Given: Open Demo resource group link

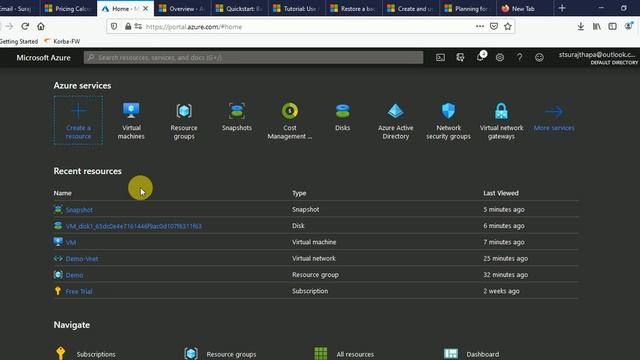Looking at the screenshot, I should tap(74, 275).
